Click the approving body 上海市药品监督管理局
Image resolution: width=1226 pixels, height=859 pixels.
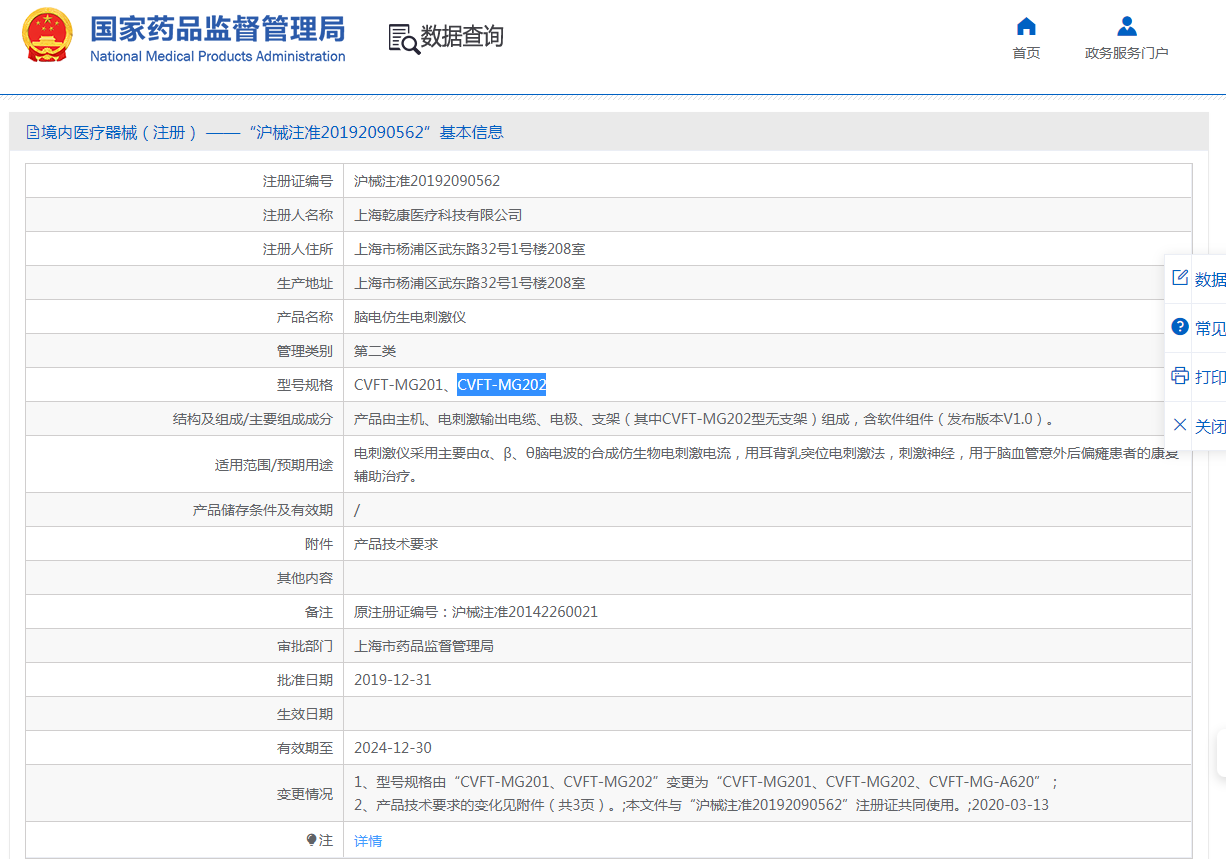[x=424, y=646]
